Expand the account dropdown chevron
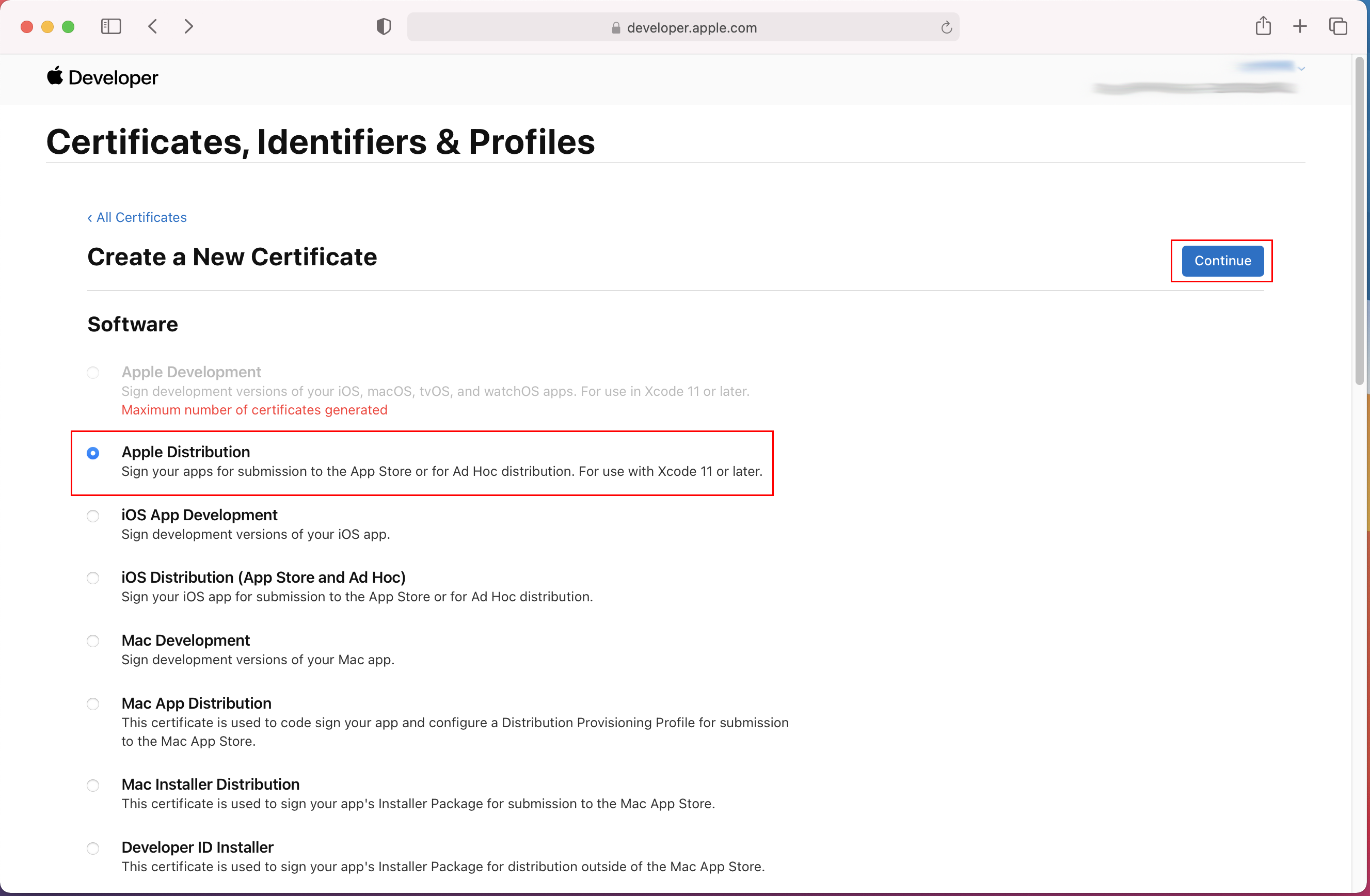1370x896 pixels. (1301, 69)
